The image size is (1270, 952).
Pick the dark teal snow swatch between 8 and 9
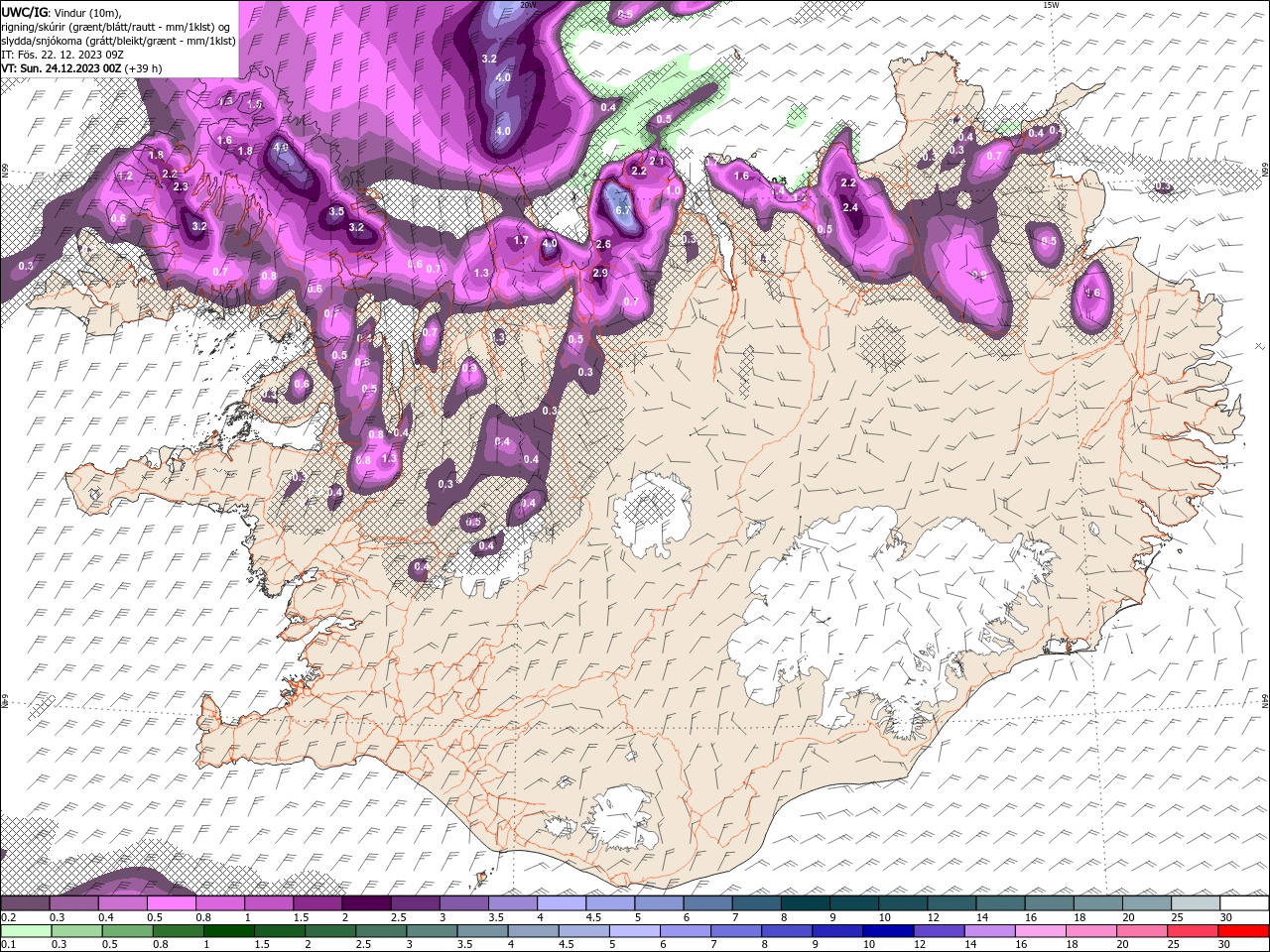[806, 903]
